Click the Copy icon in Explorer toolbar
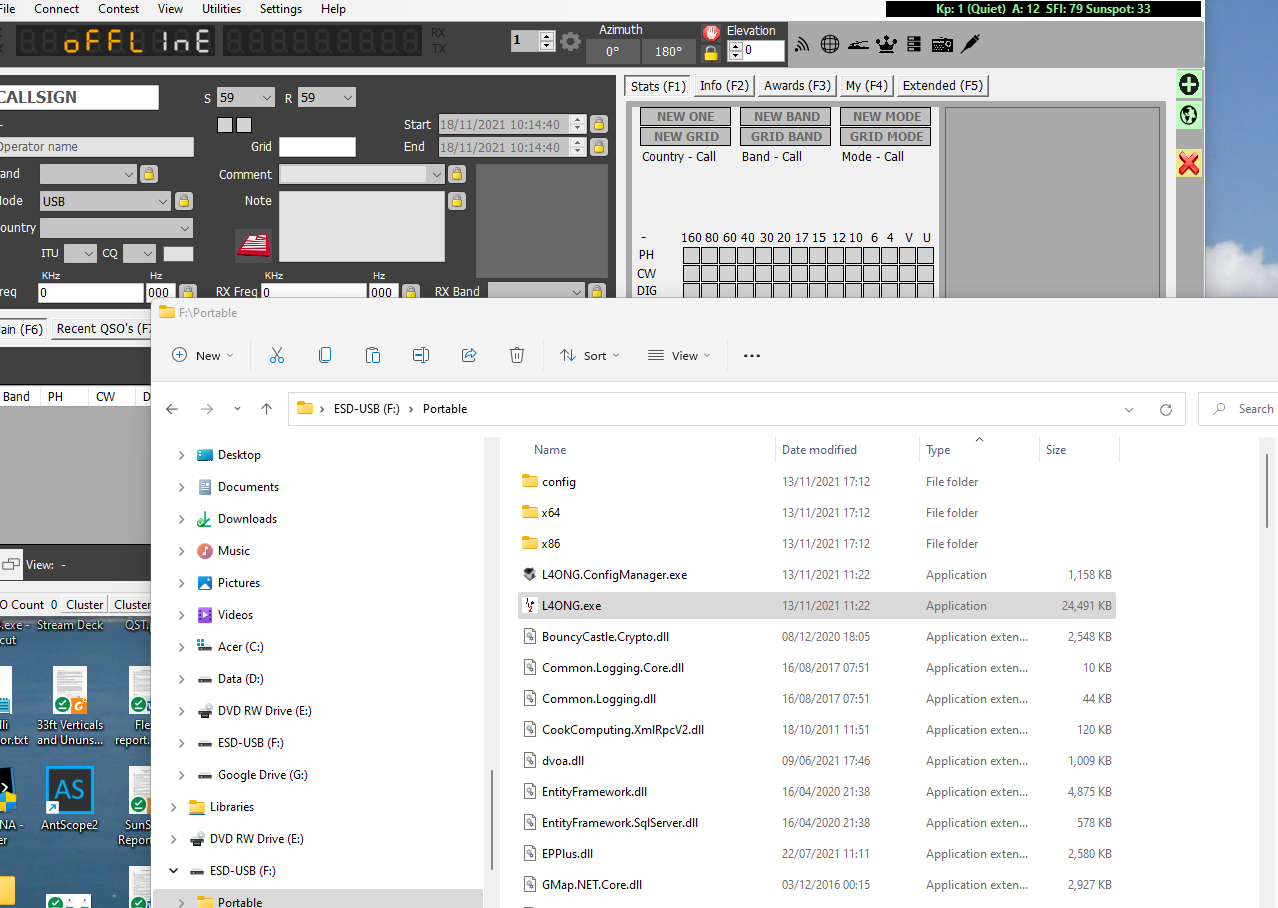The height and width of the screenshot is (908, 1278). click(x=325, y=355)
